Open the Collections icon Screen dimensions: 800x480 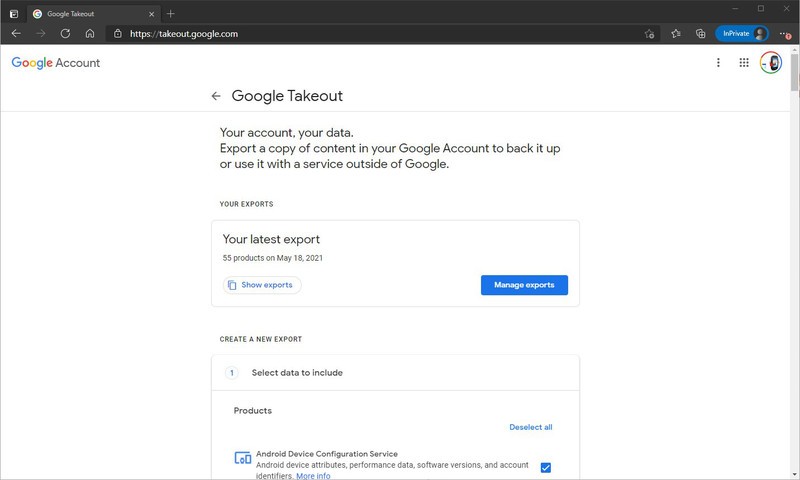(701, 34)
